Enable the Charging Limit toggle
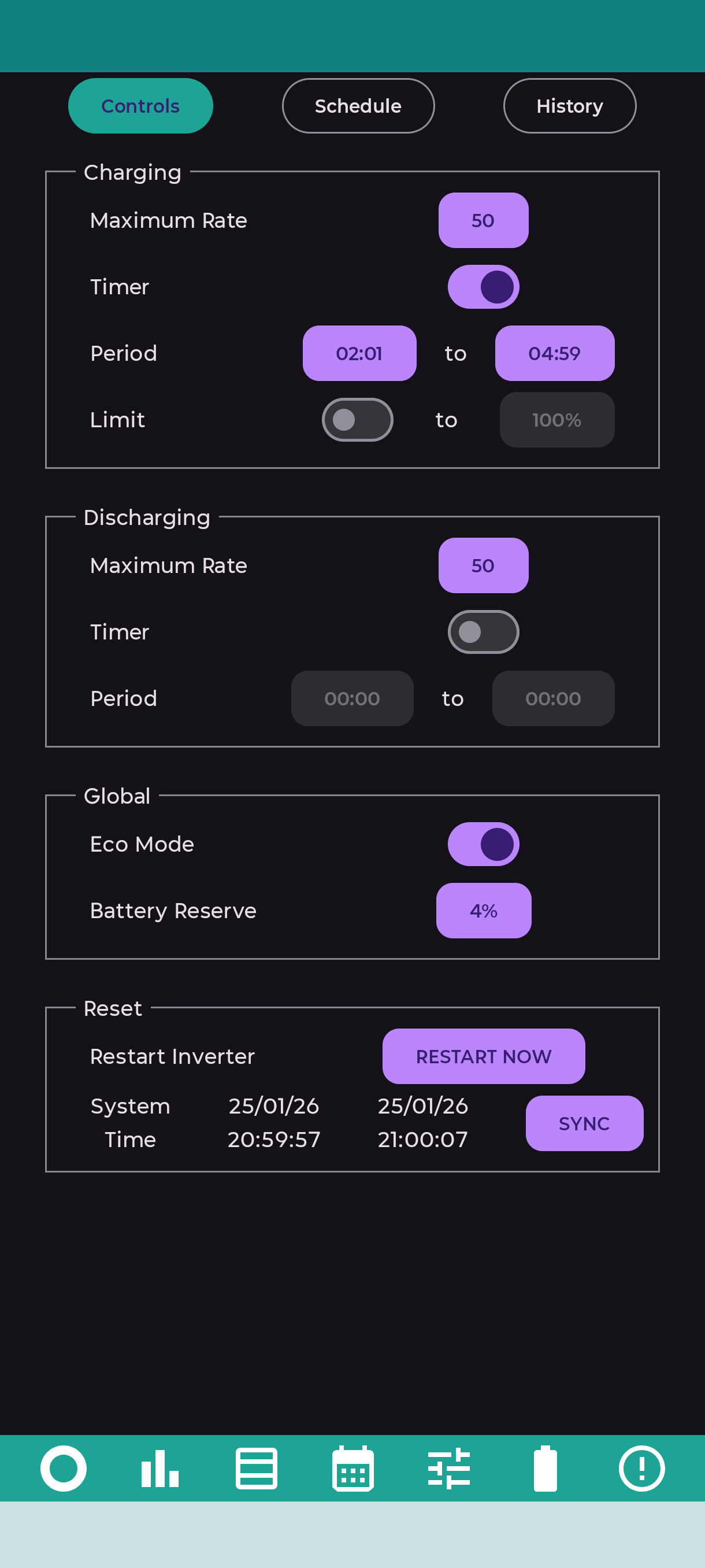The image size is (705, 1568). pos(358,419)
